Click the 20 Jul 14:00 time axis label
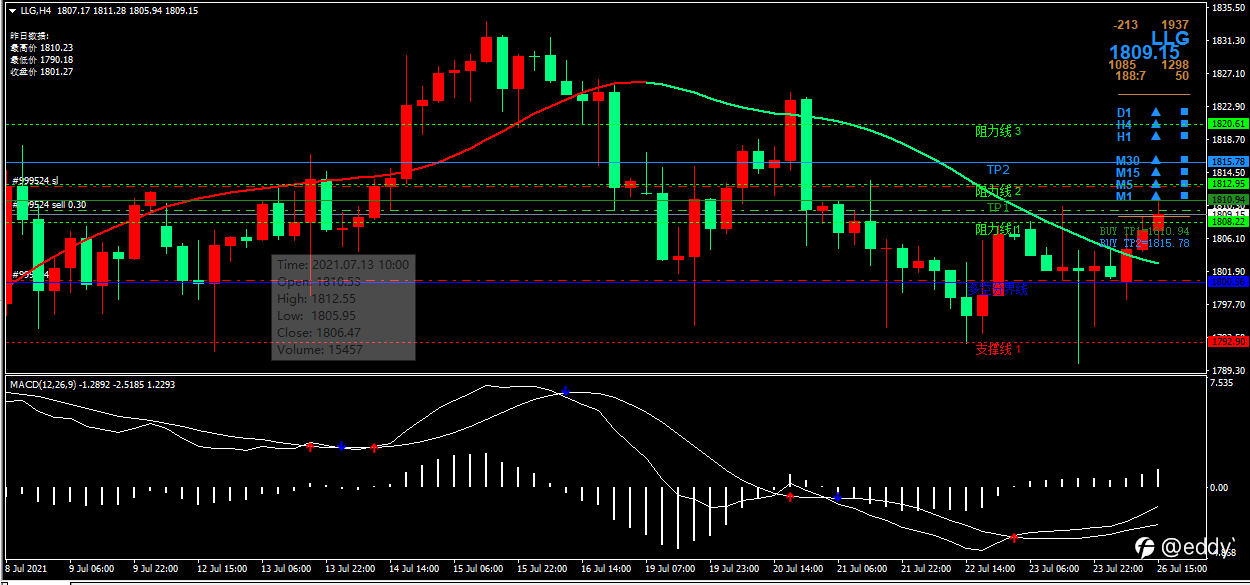This screenshot has width=1250, height=585. pyautogui.click(x=797, y=568)
